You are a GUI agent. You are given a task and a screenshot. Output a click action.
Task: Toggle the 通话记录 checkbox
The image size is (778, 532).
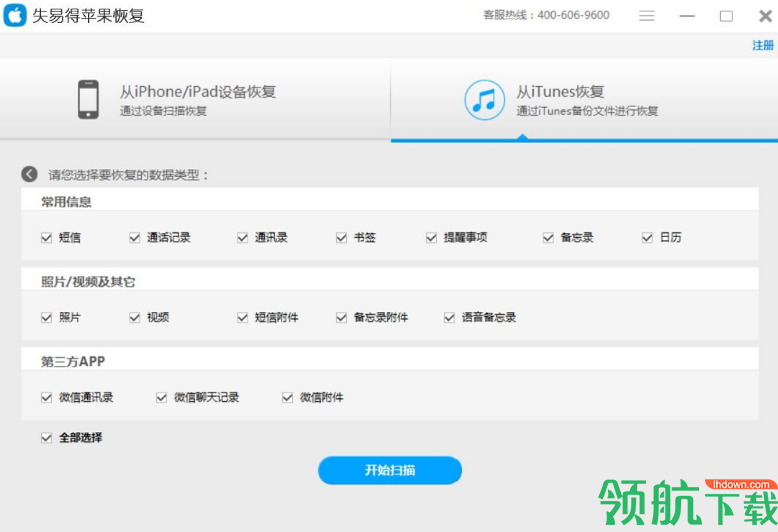click(134, 238)
